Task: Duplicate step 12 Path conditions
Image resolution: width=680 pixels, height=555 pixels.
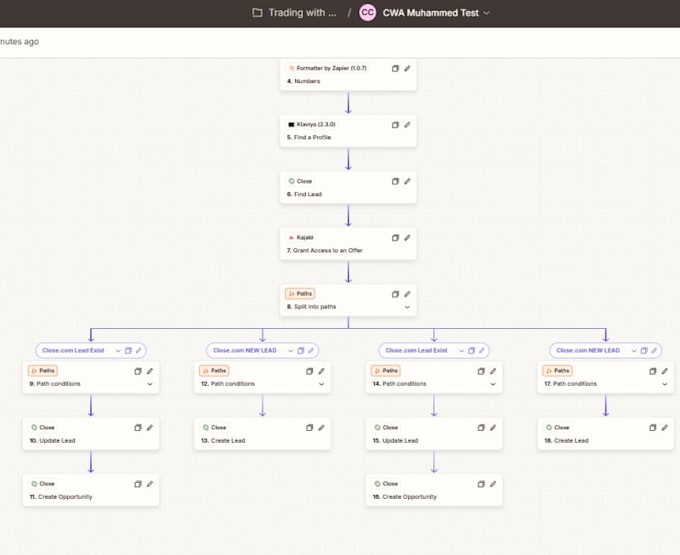Action: [309, 371]
